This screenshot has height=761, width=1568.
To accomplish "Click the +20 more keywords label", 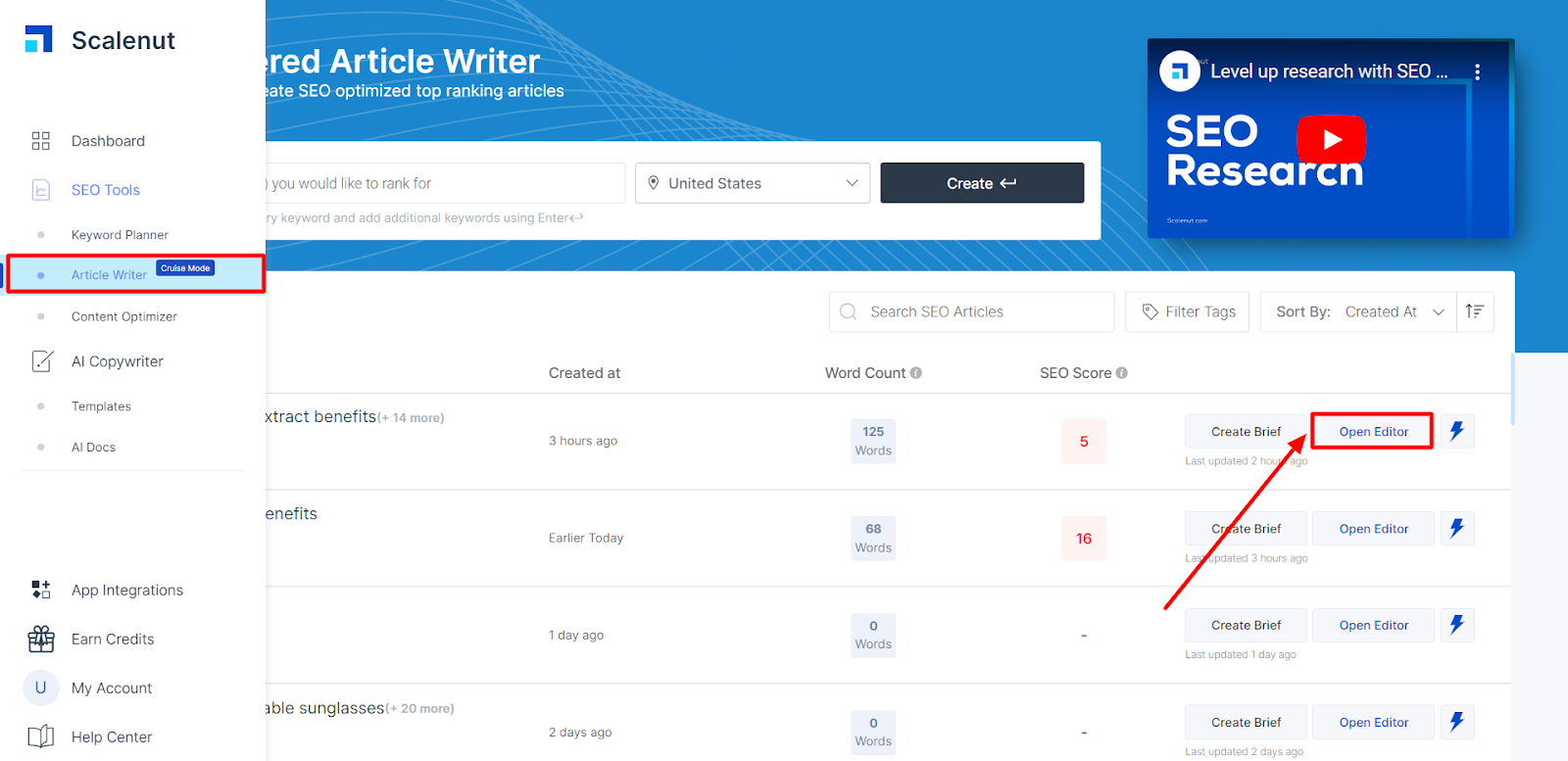I will pos(420,709).
